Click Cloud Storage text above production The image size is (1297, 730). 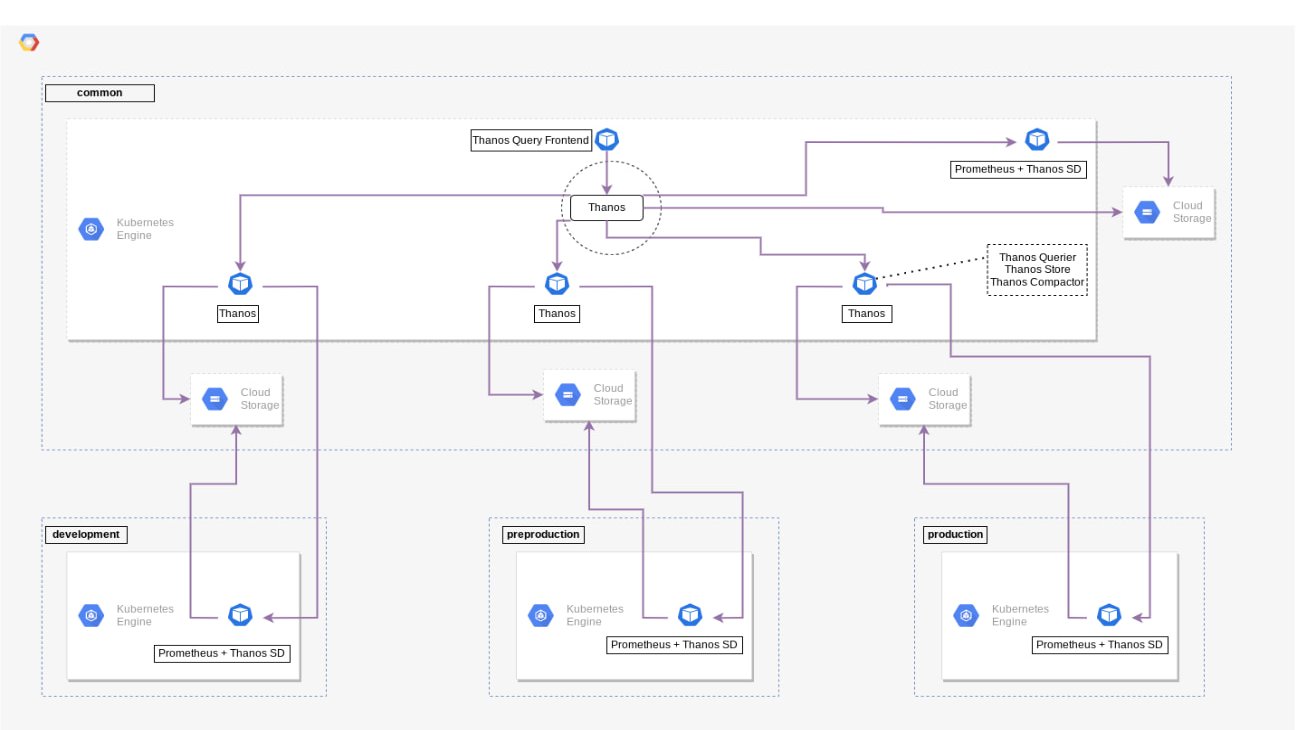948,399
